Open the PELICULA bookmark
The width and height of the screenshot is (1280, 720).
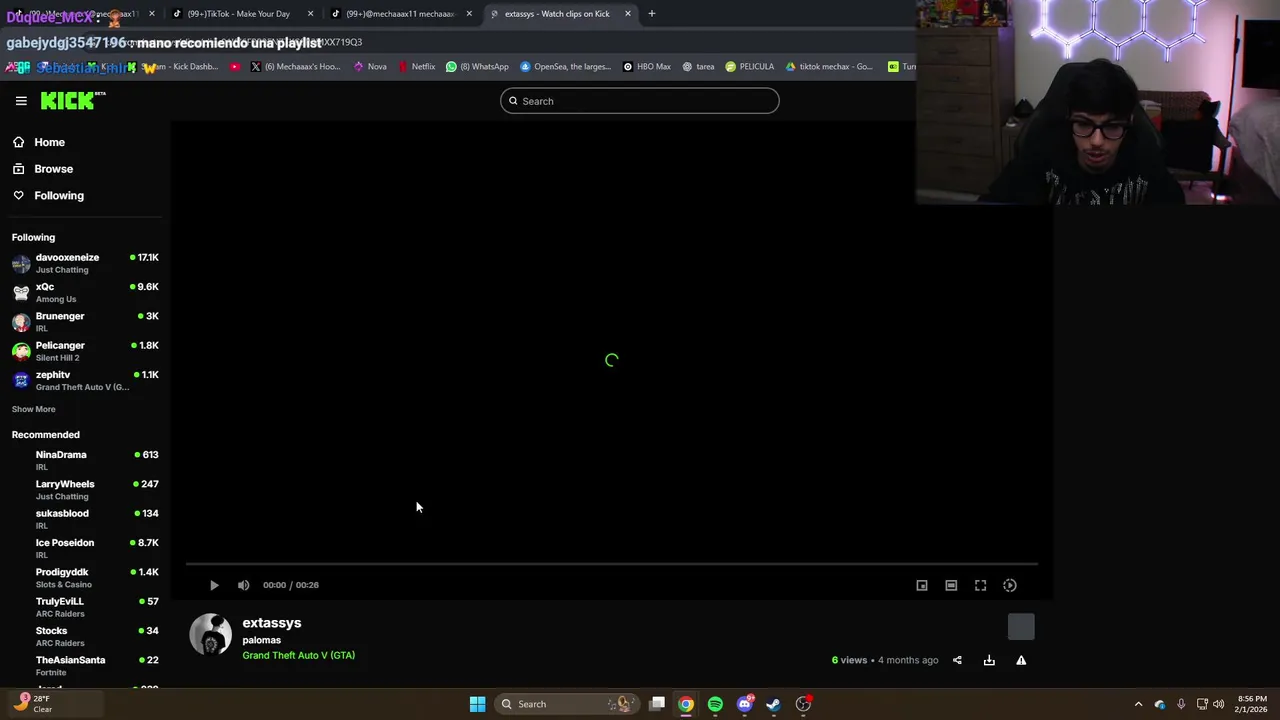[x=749, y=67]
